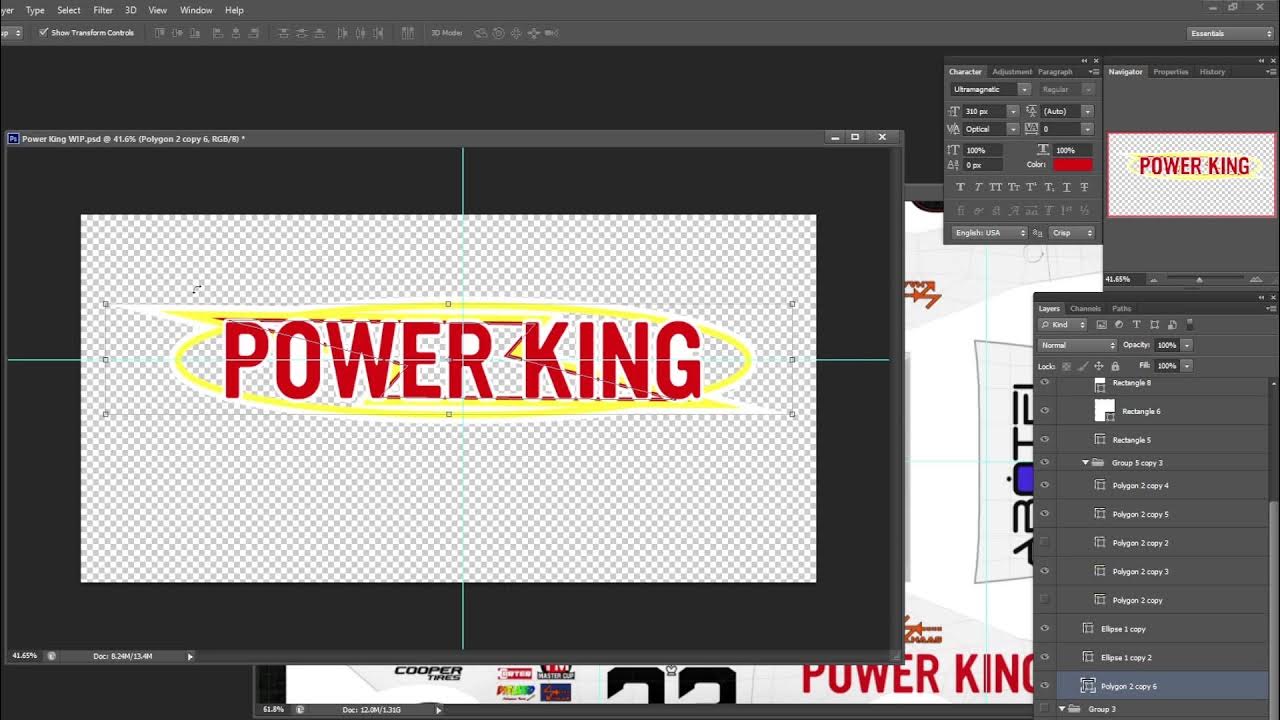Screen dimensions: 1280x720
Task: Click the Opacity 100% field
Action: (1167, 345)
